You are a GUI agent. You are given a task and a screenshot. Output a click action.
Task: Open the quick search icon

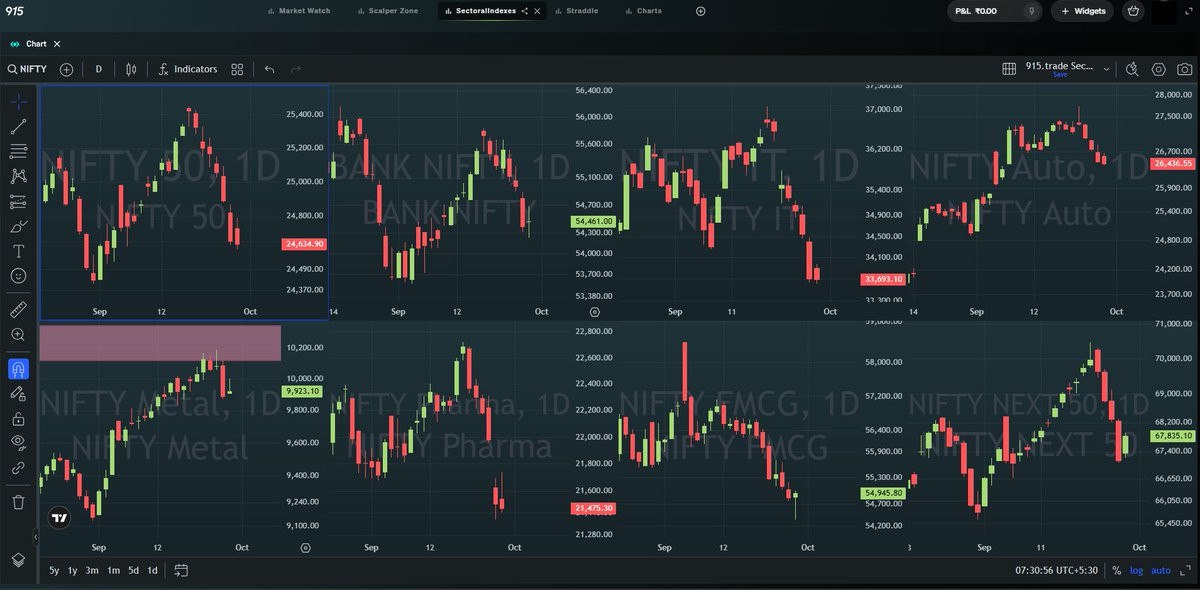1132,69
